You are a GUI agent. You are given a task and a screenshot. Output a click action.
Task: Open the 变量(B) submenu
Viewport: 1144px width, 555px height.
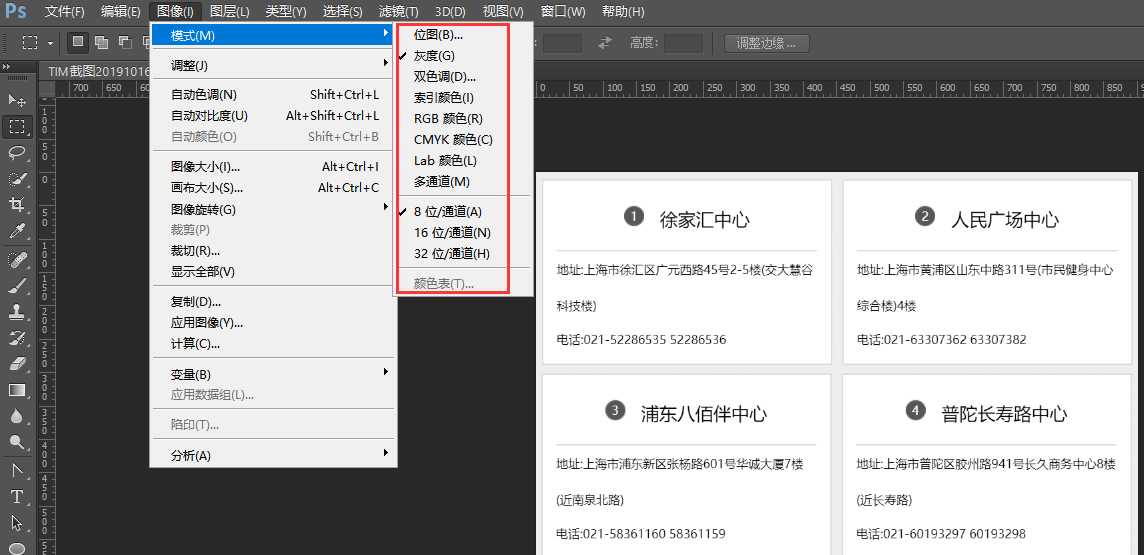(273, 374)
